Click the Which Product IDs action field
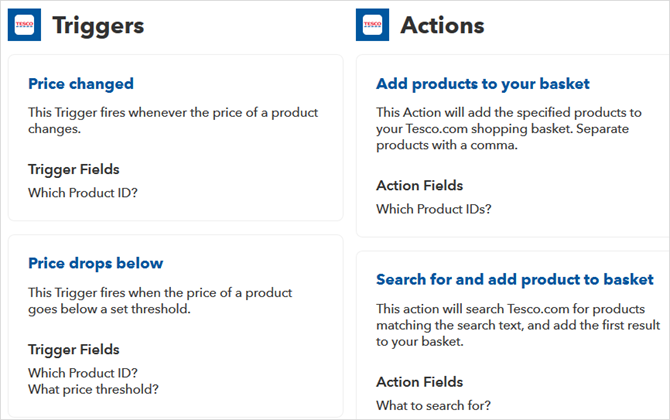 (434, 209)
